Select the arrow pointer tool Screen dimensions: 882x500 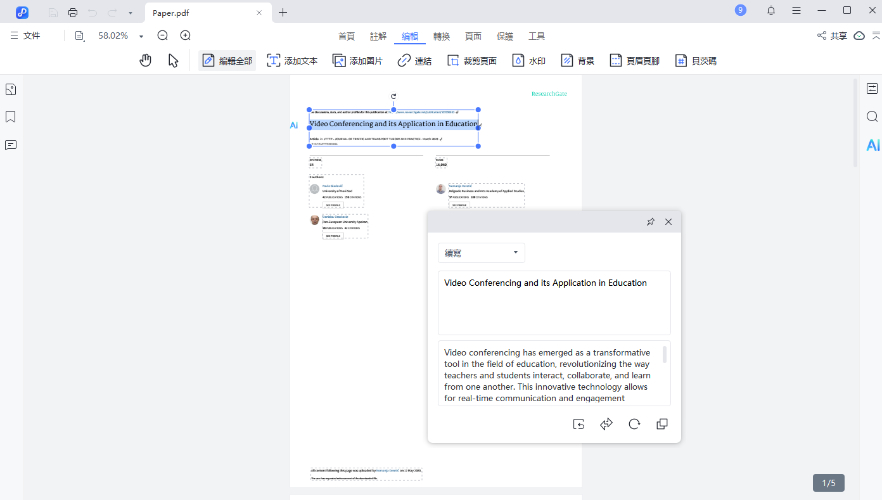tap(173, 60)
